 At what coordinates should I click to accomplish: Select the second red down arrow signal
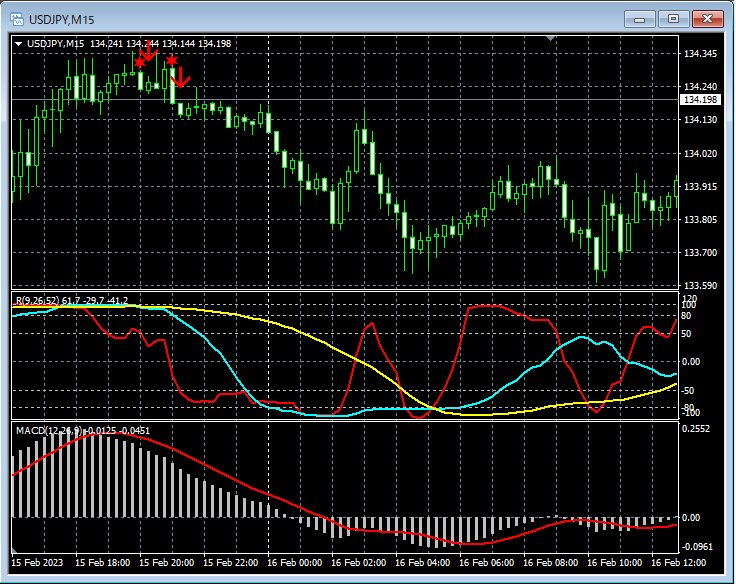(182, 78)
